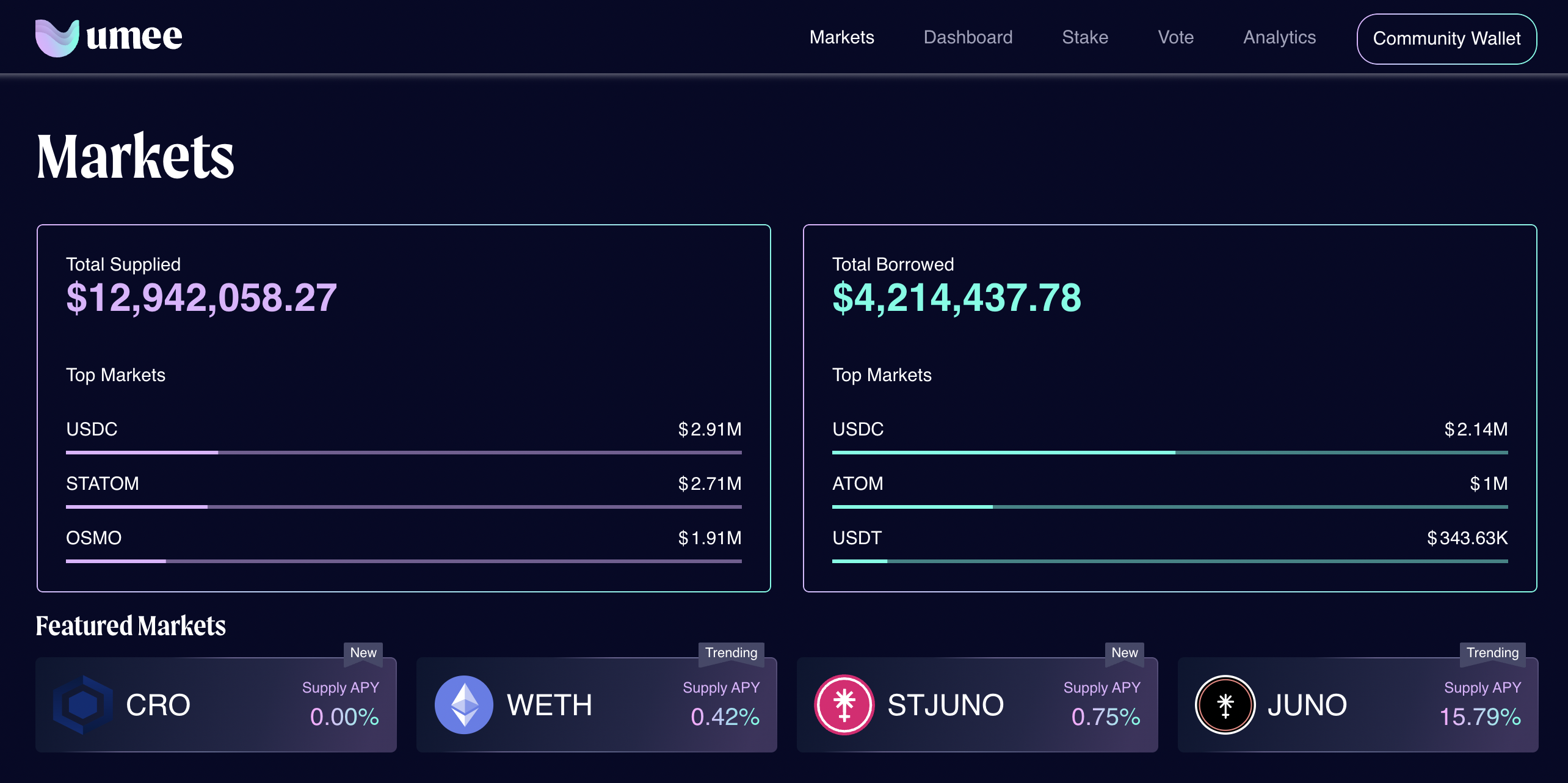Image resolution: width=1568 pixels, height=783 pixels.
Task: Click the Community Wallet button
Action: click(1446, 38)
